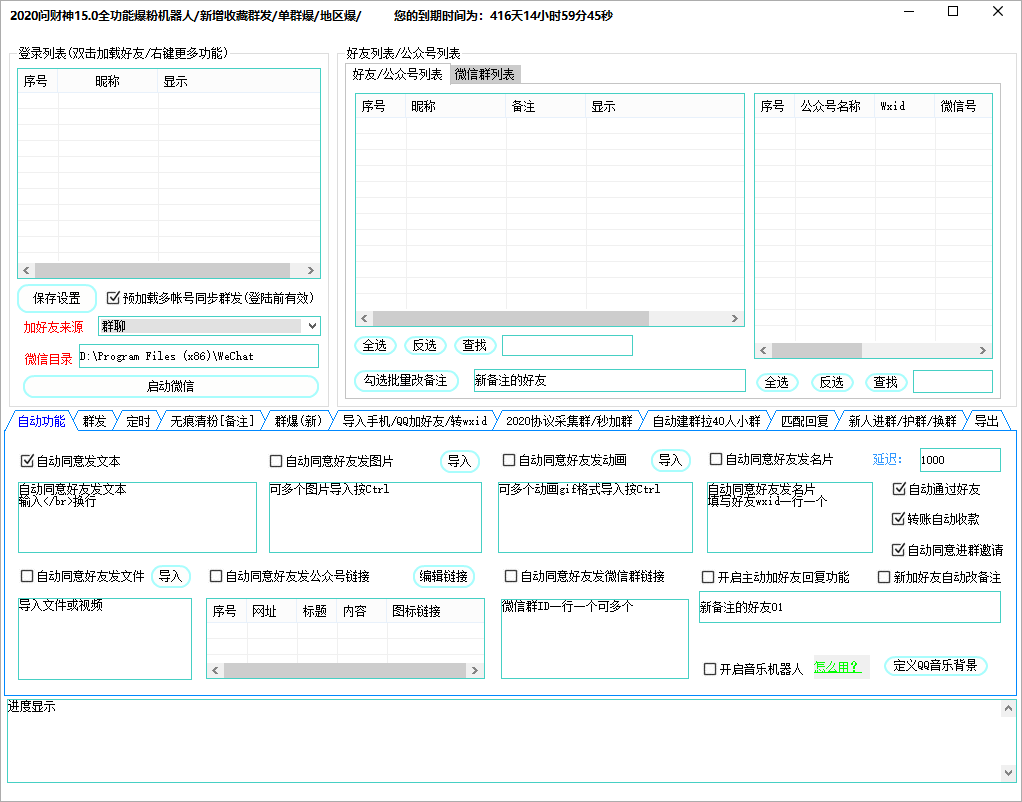Image resolution: width=1022 pixels, height=802 pixels.
Task: Focus the 微信群ID一行一个 text area
Action: 594,639
